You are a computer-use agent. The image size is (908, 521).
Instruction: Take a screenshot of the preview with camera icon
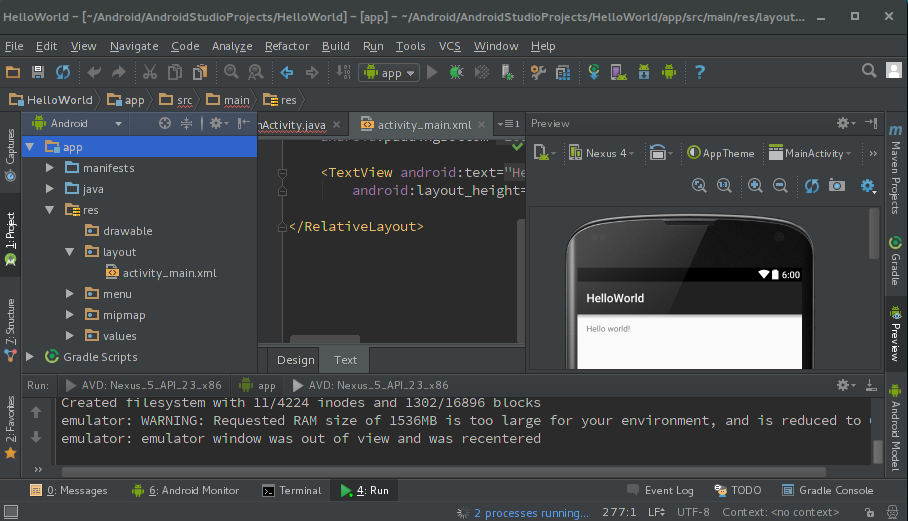pos(837,185)
